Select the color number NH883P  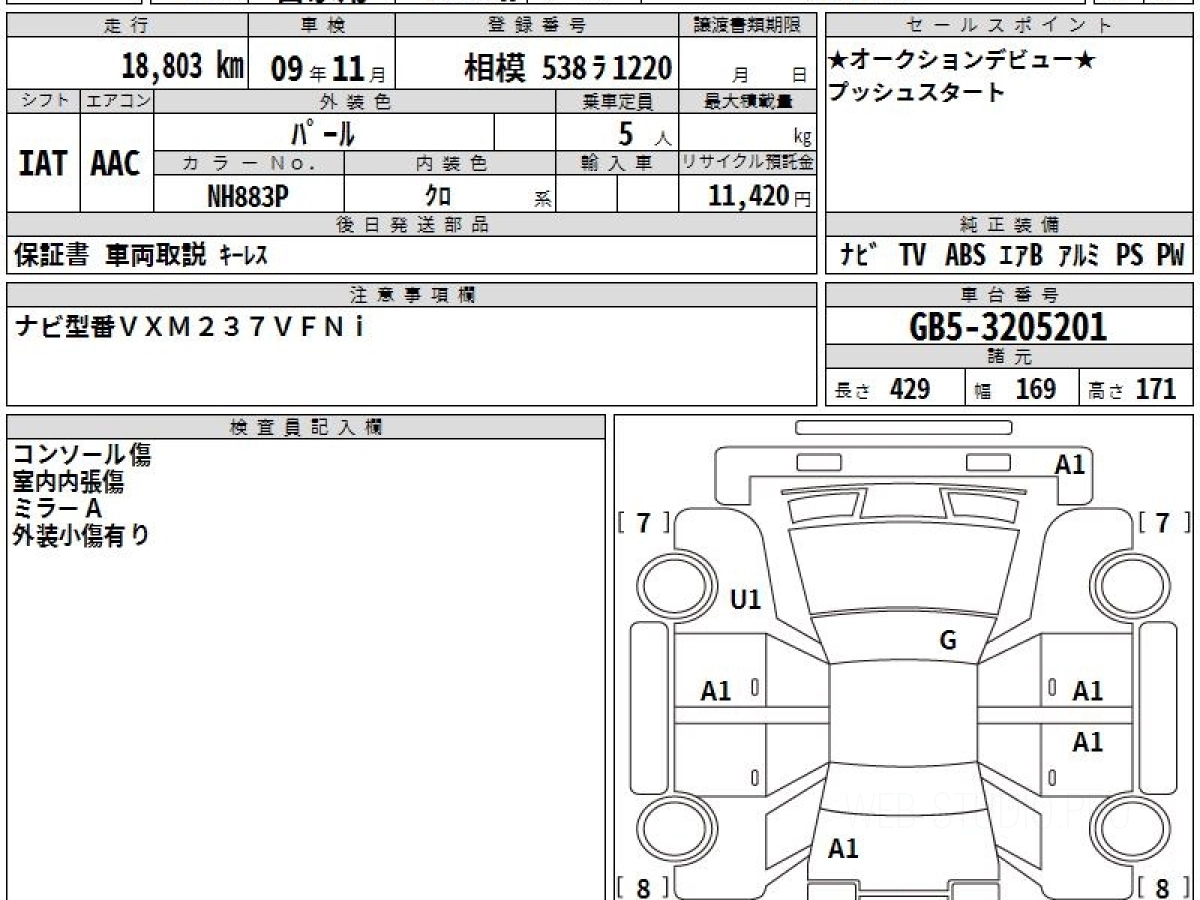pos(248,196)
